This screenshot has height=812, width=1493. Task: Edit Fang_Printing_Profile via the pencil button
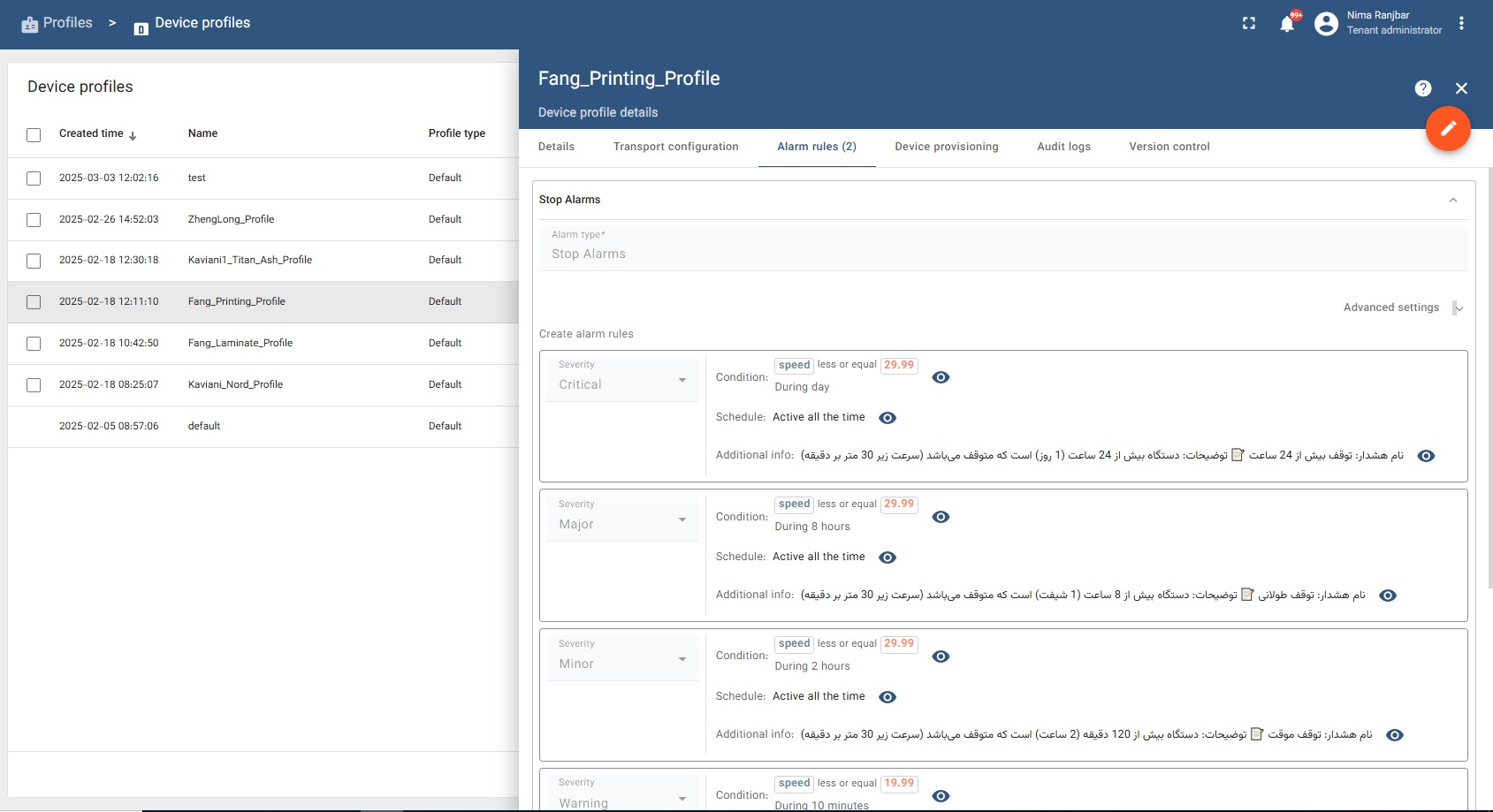pyautogui.click(x=1448, y=128)
